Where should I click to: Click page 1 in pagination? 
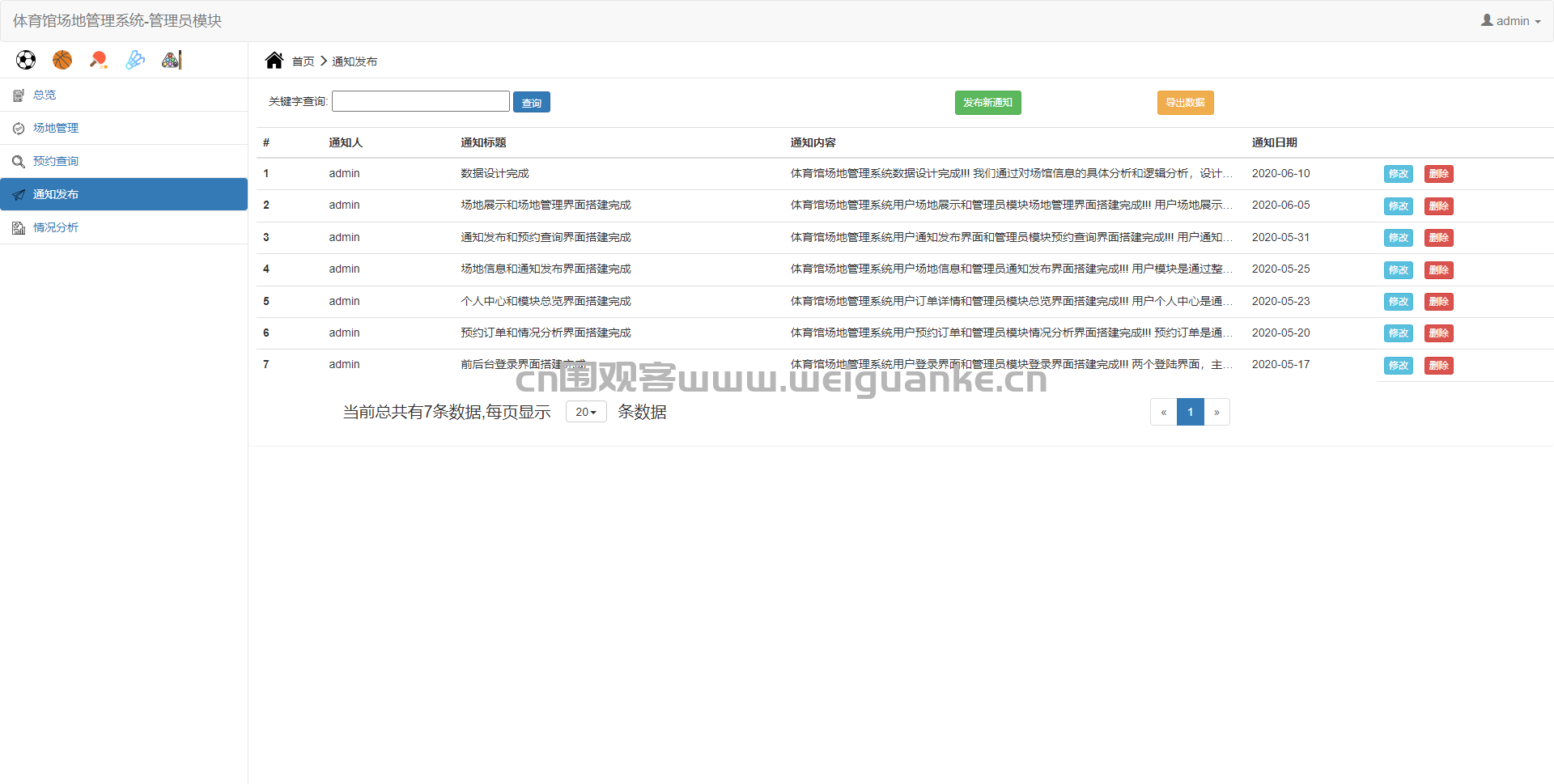tap(1191, 412)
